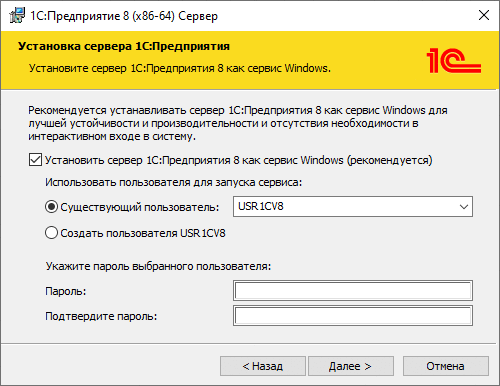Focus the Пароль input field

pyautogui.click(x=353, y=290)
